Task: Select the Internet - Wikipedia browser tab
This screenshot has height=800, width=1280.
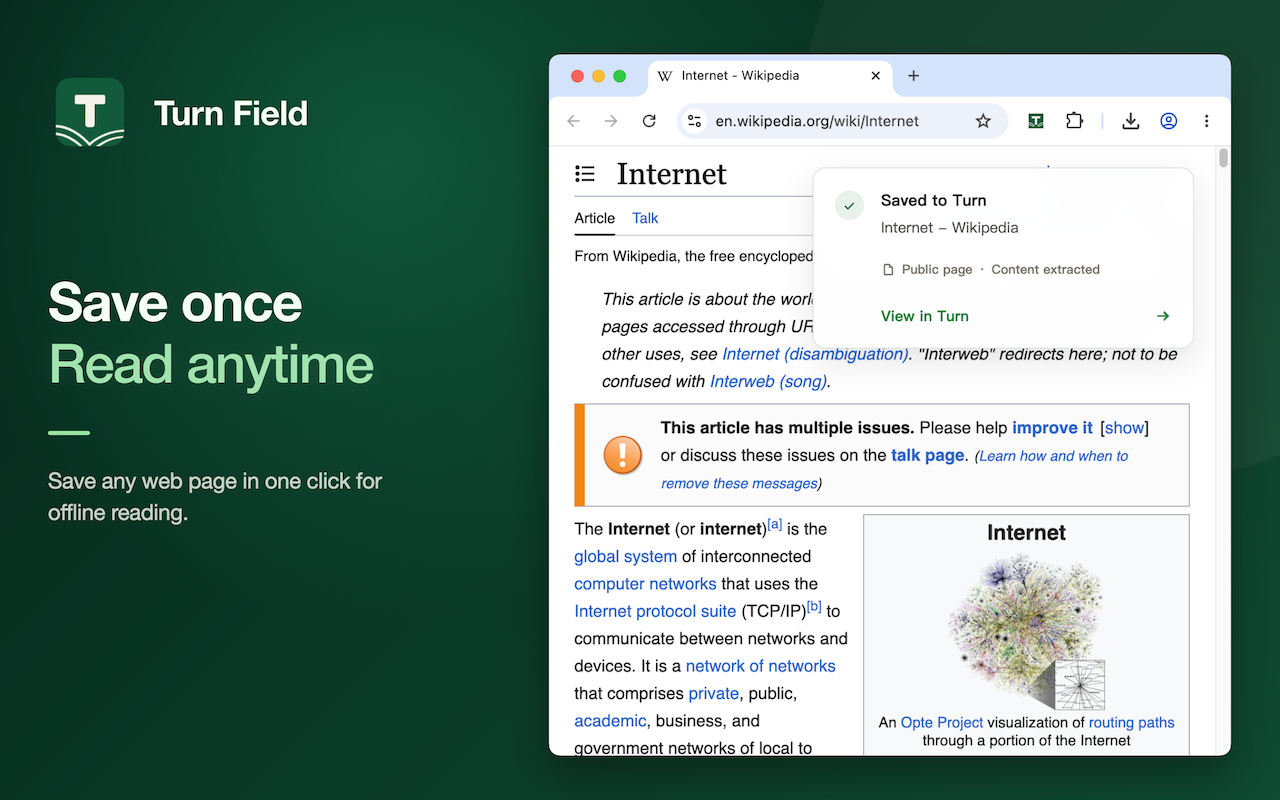Action: [770, 76]
